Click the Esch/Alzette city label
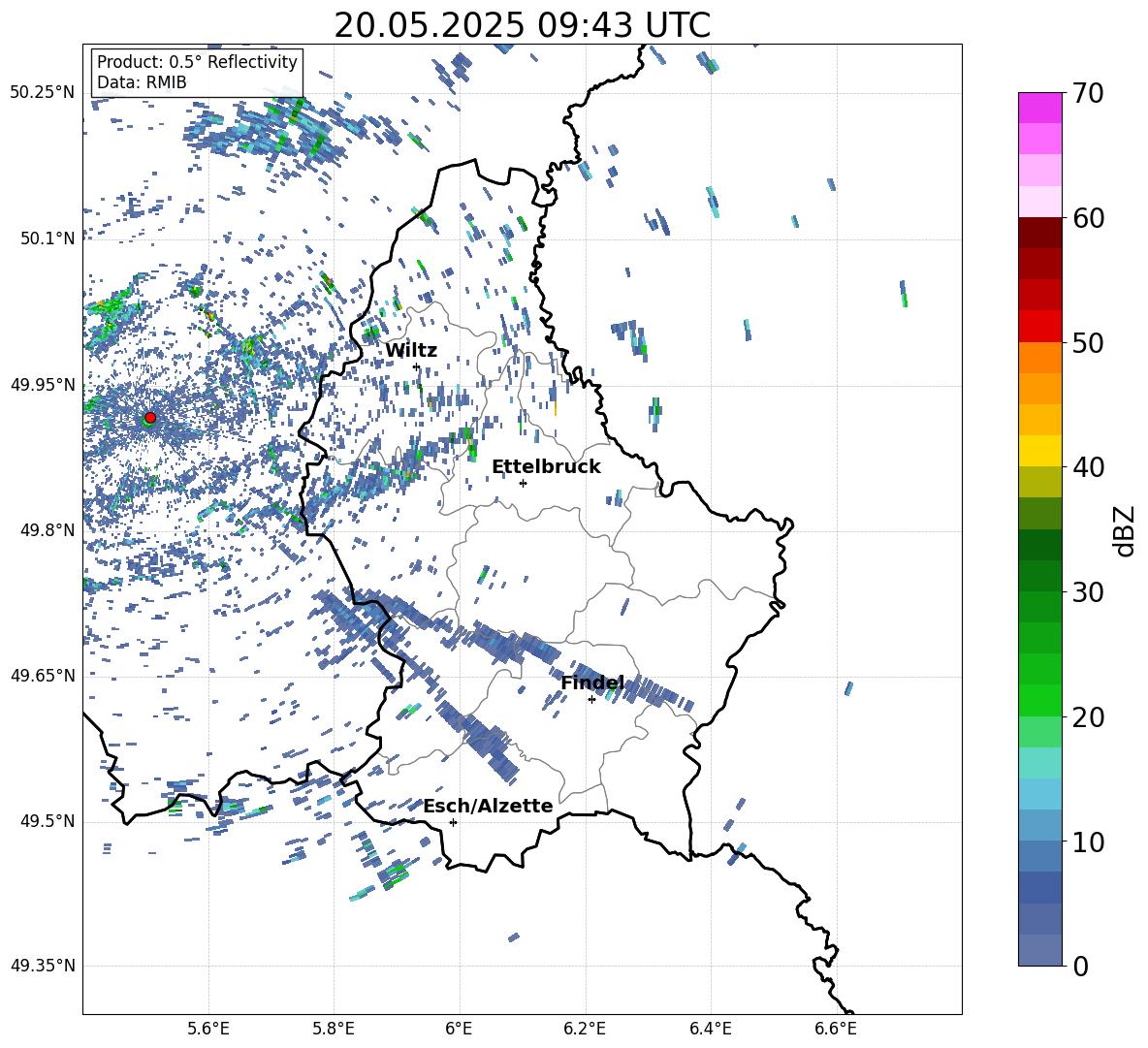 pos(489,807)
